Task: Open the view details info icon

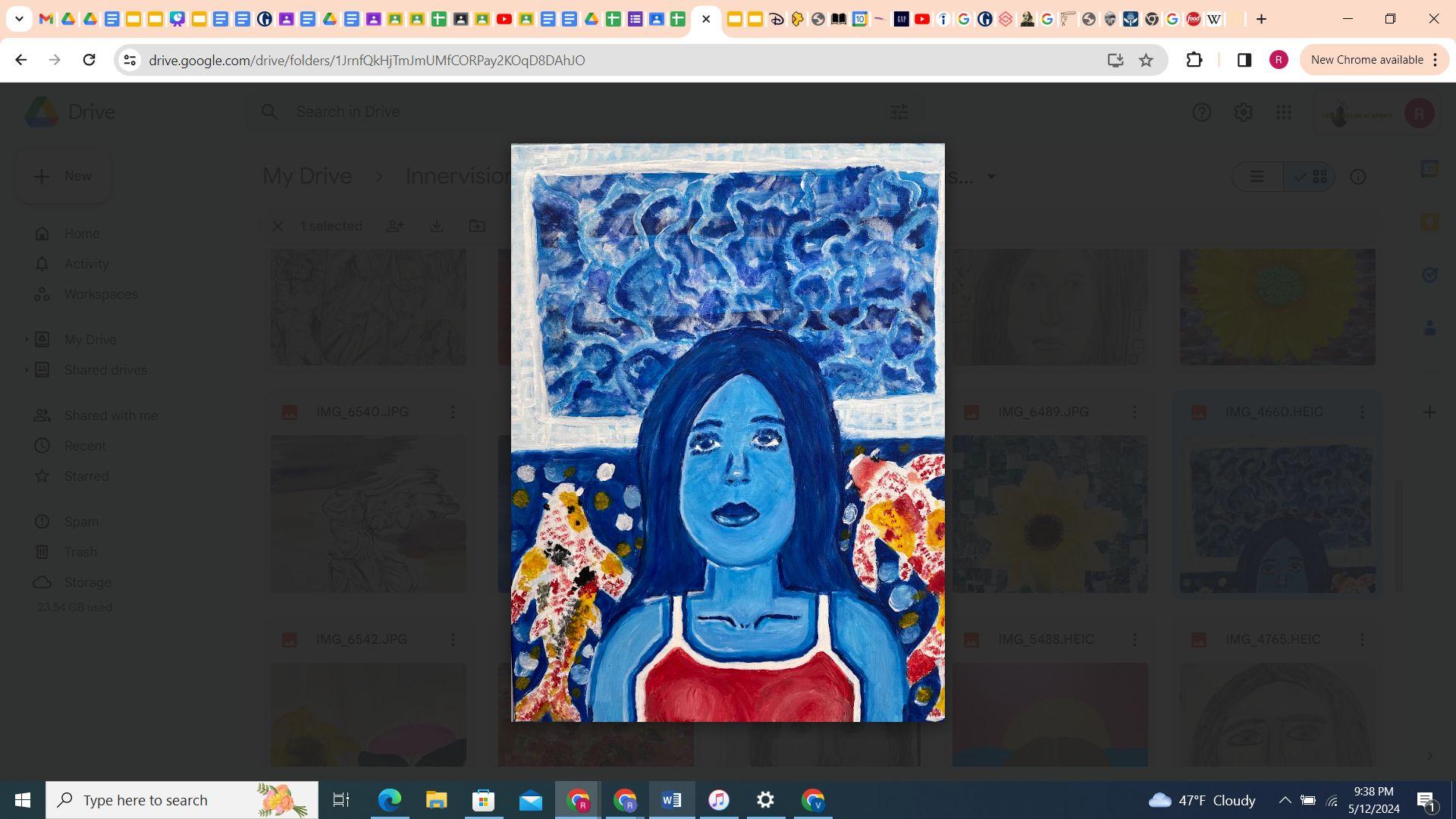Action: pyautogui.click(x=1357, y=177)
